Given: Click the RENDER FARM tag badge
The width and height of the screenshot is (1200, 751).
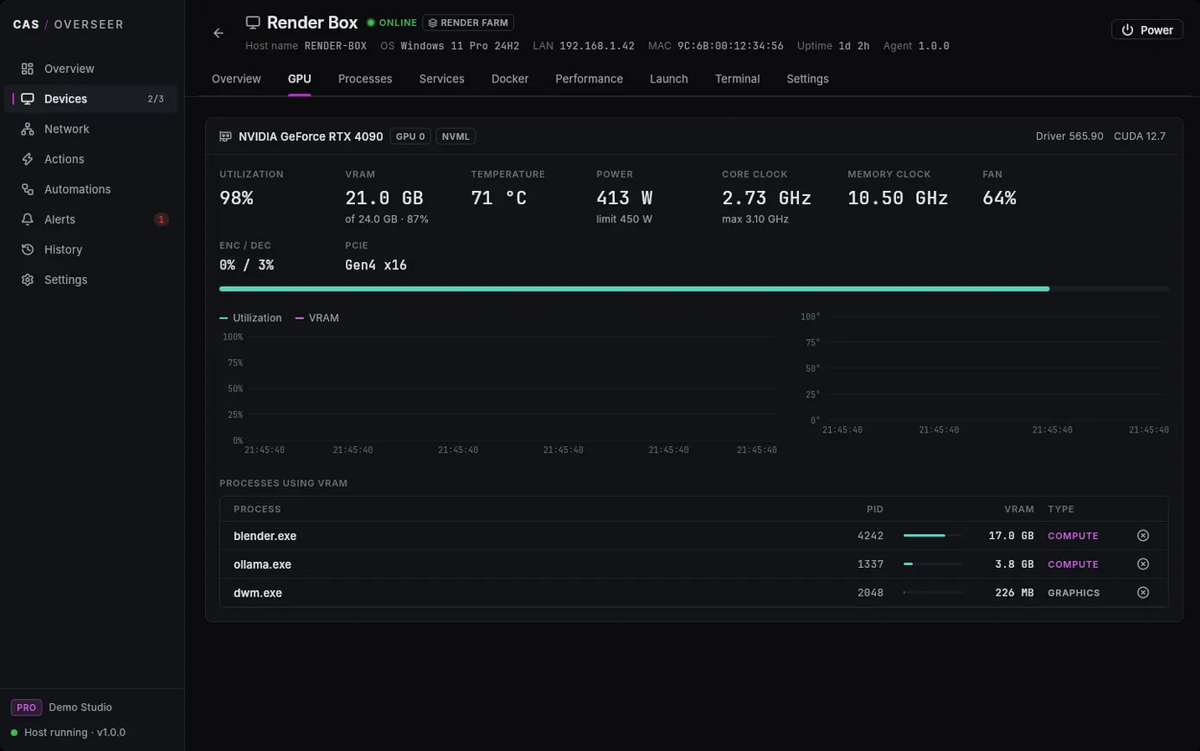Looking at the screenshot, I should pyautogui.click(x=468, y=23).
